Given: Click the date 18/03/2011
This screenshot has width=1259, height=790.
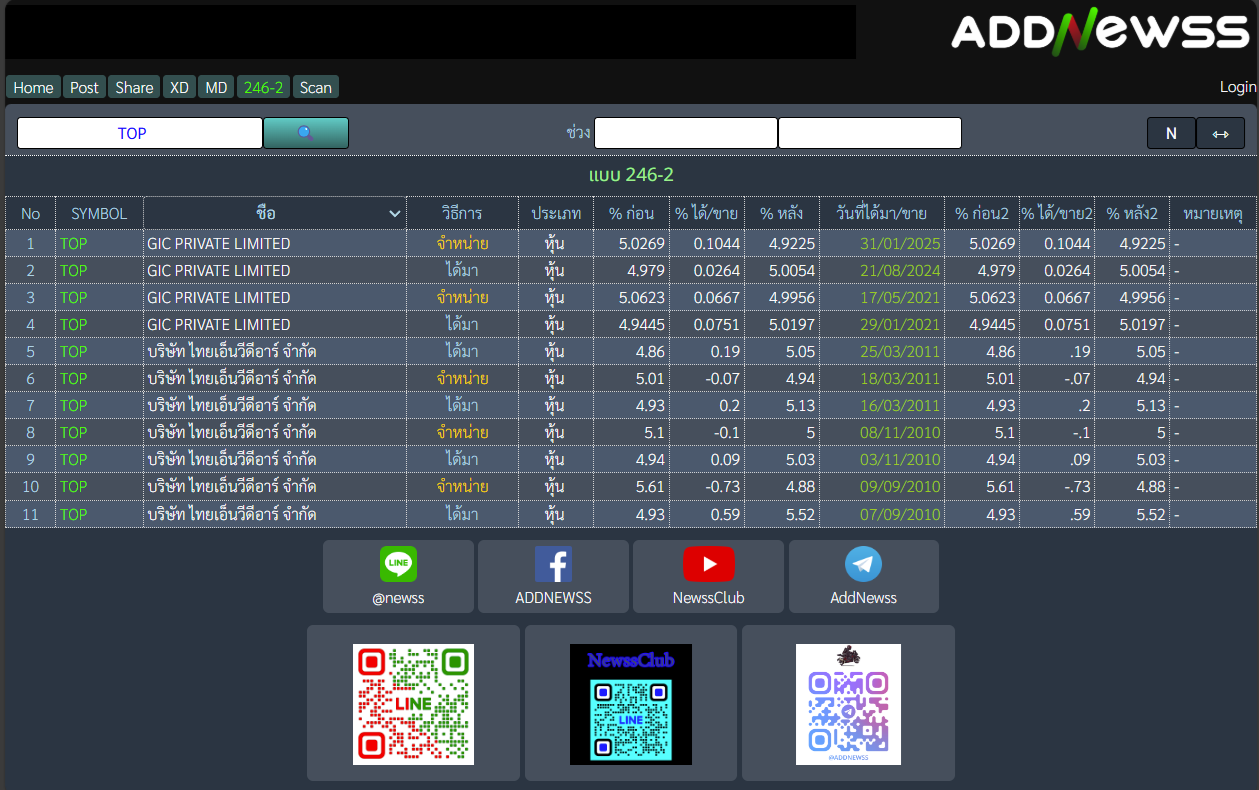Looking at the screenshot, I should 900,379.
